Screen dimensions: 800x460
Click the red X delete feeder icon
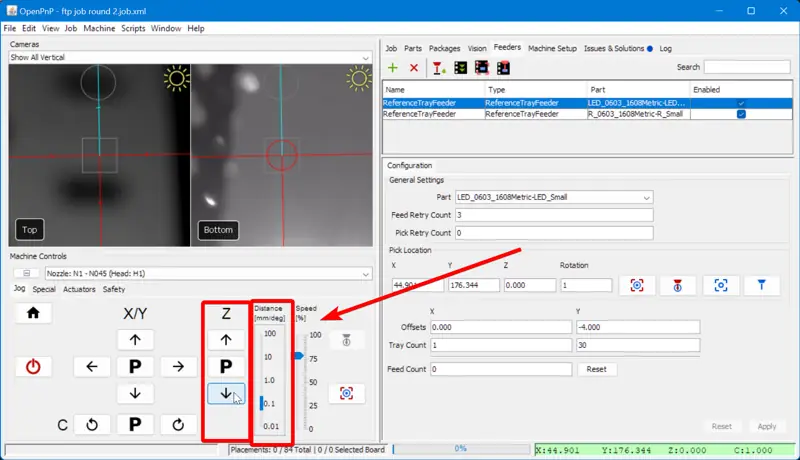click(x=414, y=68)
